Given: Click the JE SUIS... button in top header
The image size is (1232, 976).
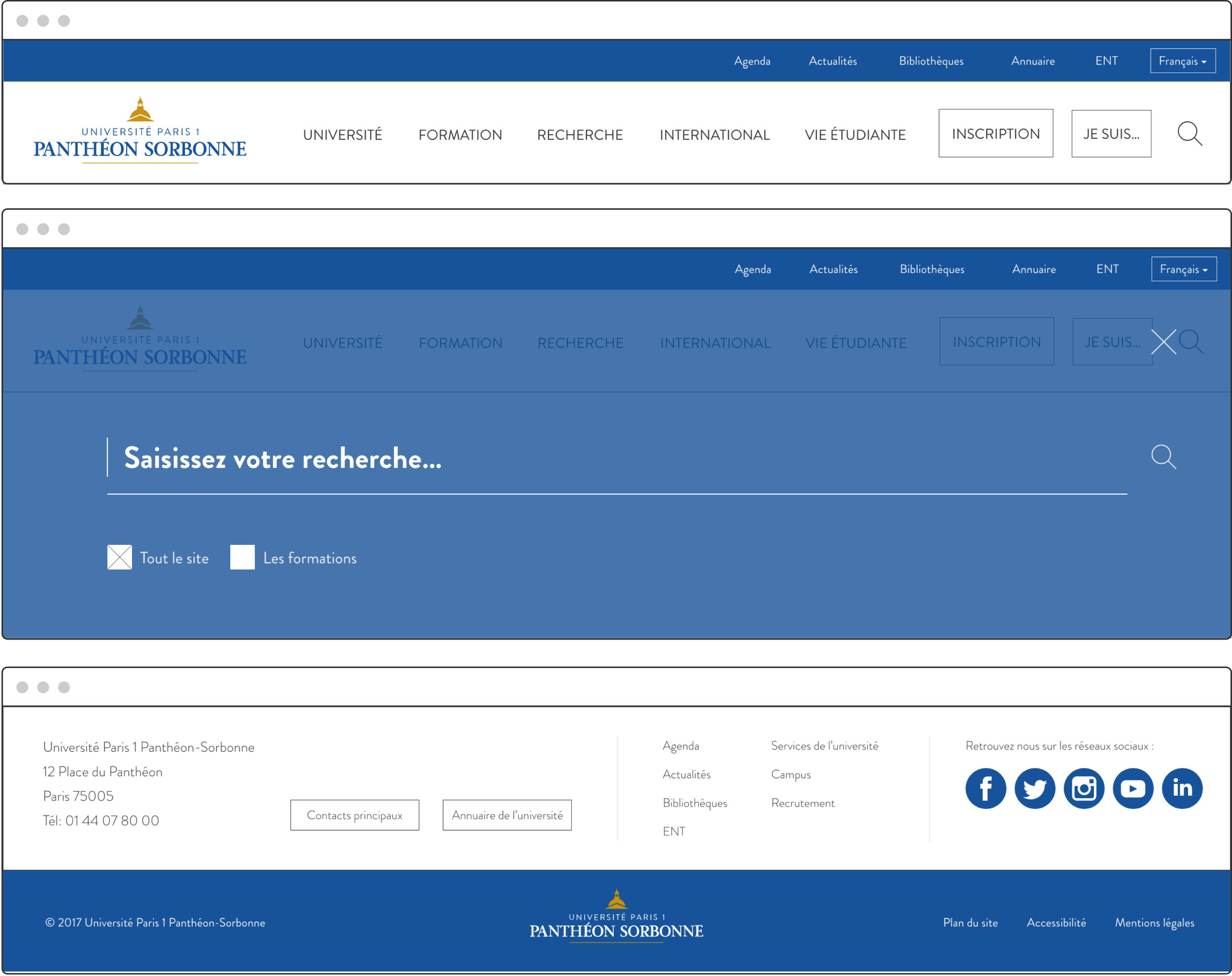Looking at the screenshot, I should [1111, 134].
